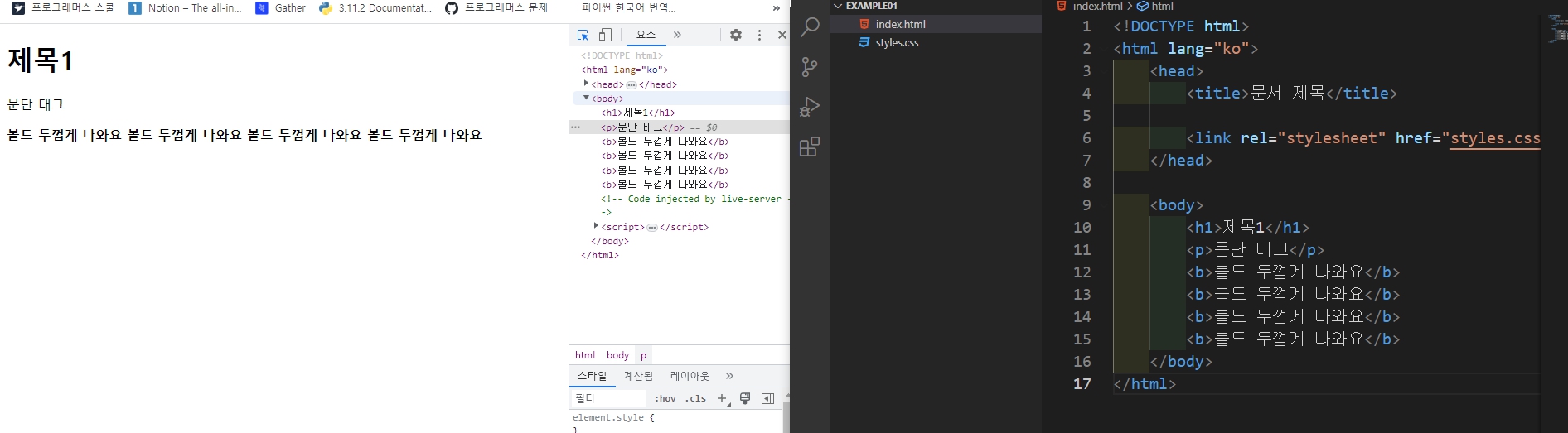Viewport: 1568px width, 433px height.
Task: Add a new style rule with plus icon
Action: tap(722, 398)
